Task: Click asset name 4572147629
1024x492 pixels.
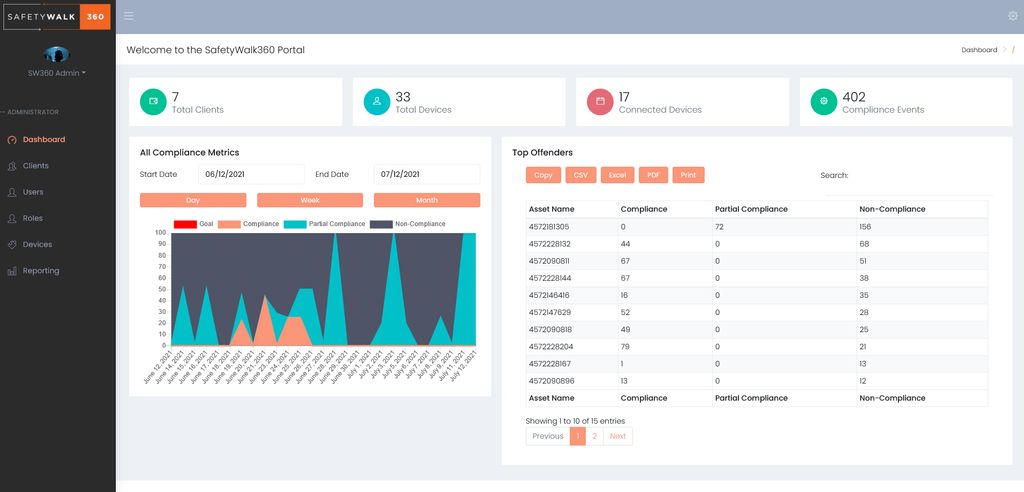Action: (x=549, y=312)
